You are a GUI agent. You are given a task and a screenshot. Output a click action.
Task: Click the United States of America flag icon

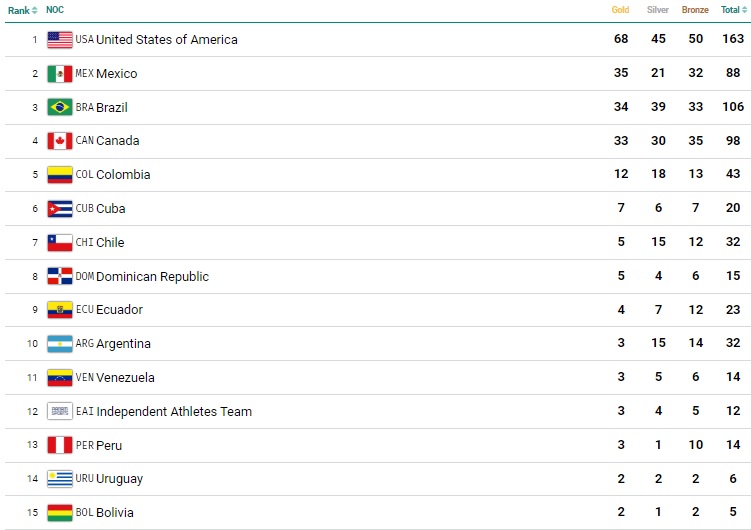(x=60, y=40)
